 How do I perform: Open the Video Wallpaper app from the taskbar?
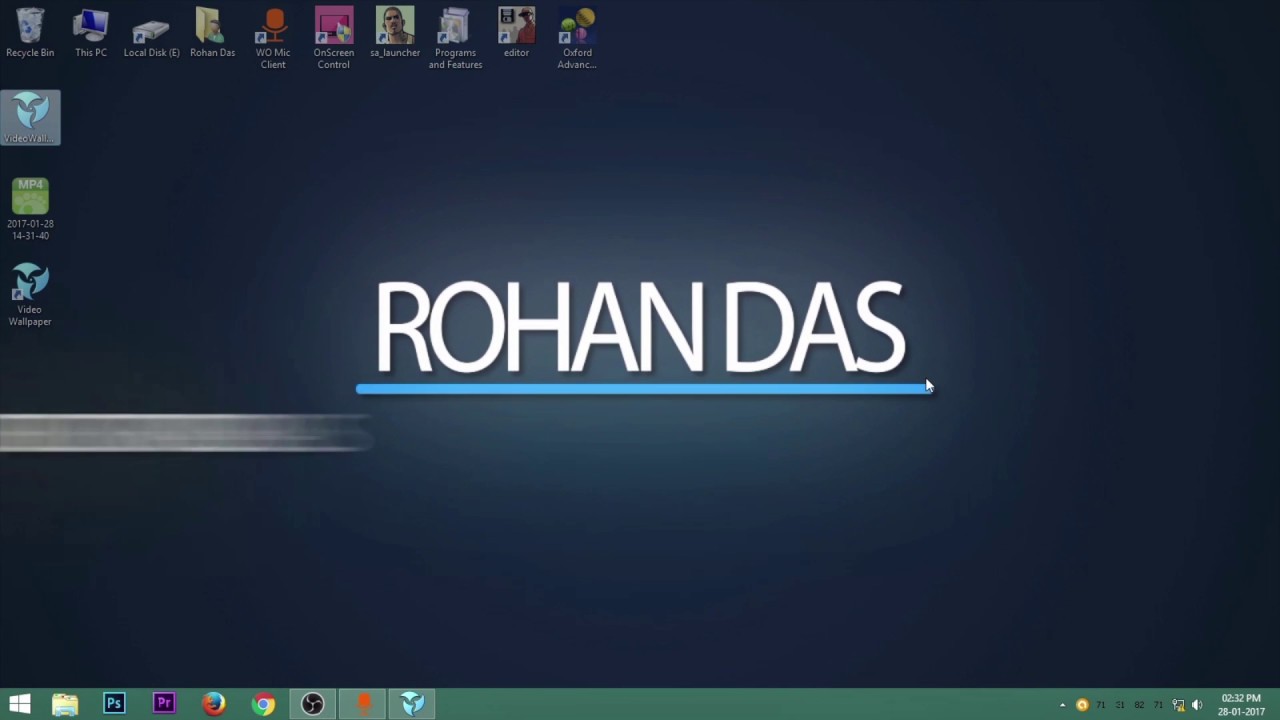click(412, 704)
